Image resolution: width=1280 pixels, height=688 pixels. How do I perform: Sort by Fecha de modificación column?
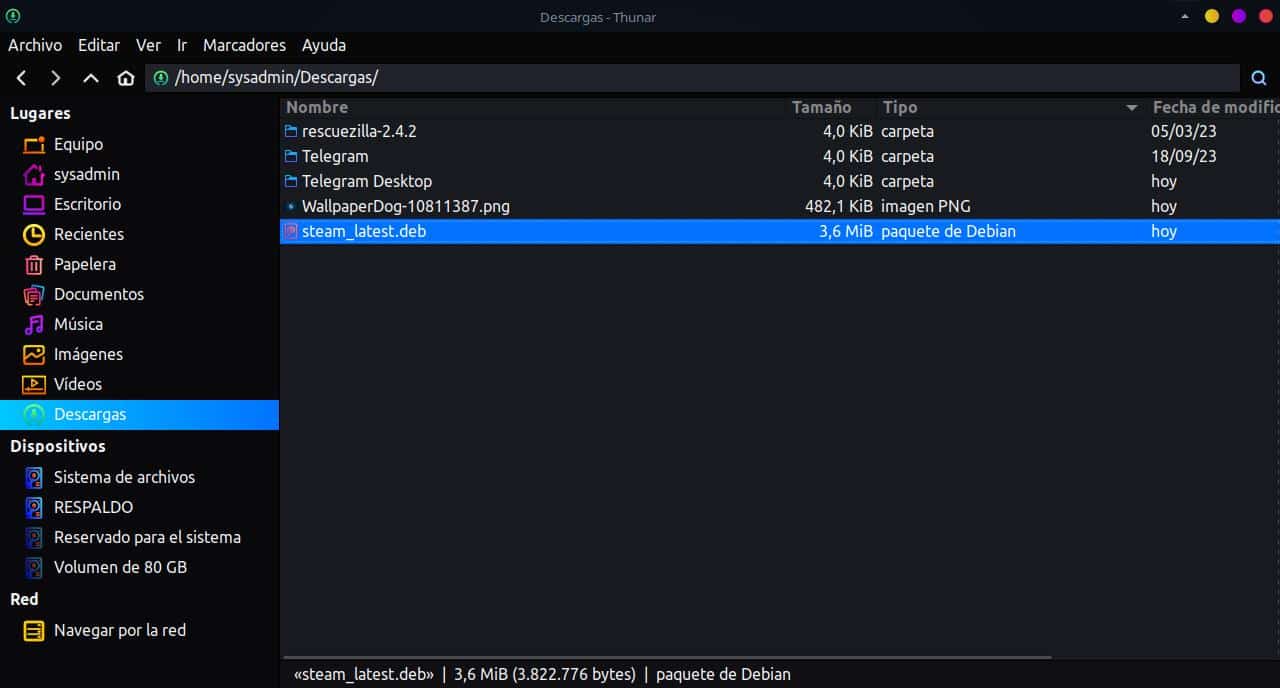(x=1213, y=107)
